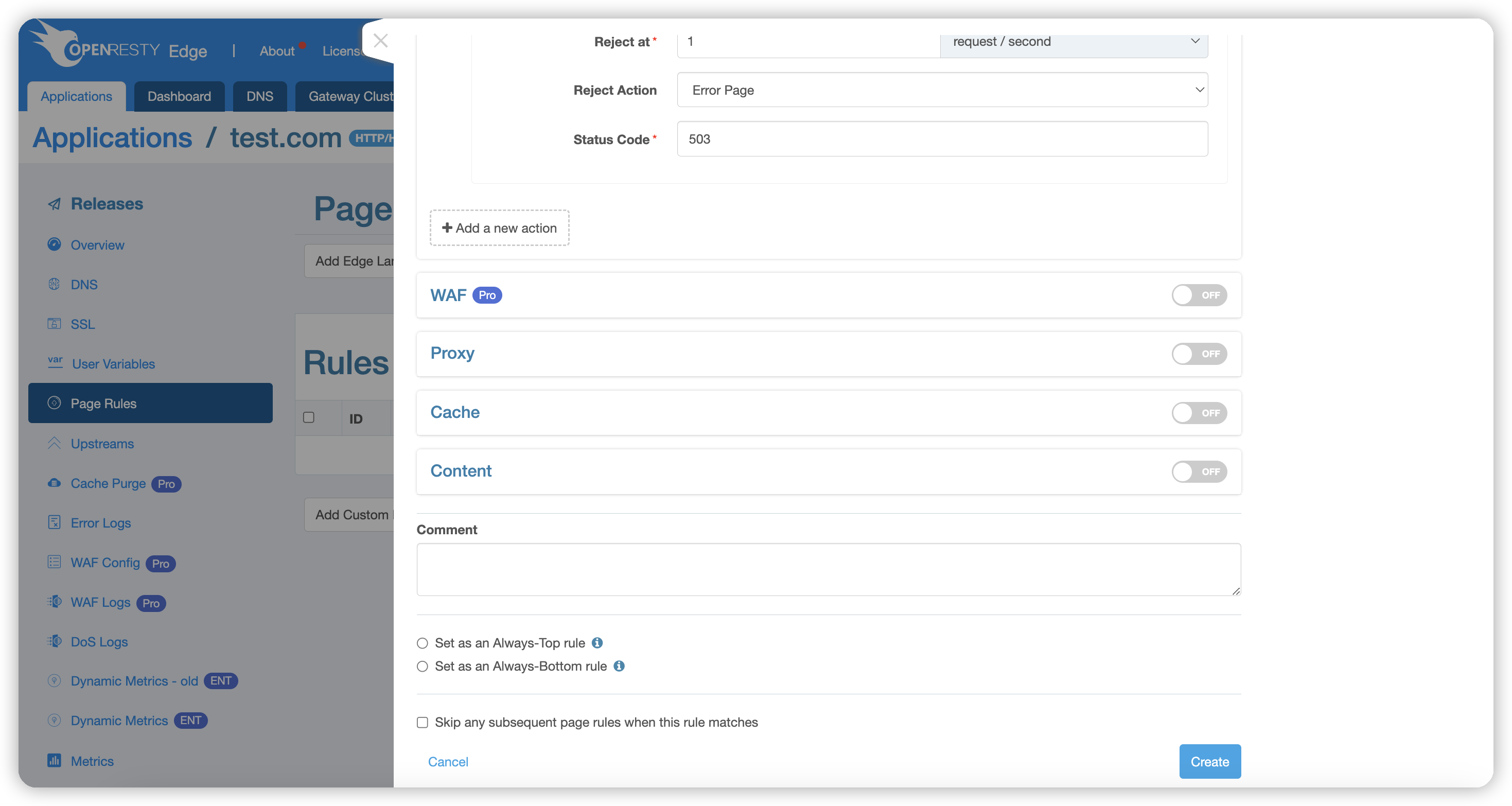The width and height of the screenshot is (1512, 806).
Task: Open the DoS Logs sidebar link
Action: click(x=99, y=642)
